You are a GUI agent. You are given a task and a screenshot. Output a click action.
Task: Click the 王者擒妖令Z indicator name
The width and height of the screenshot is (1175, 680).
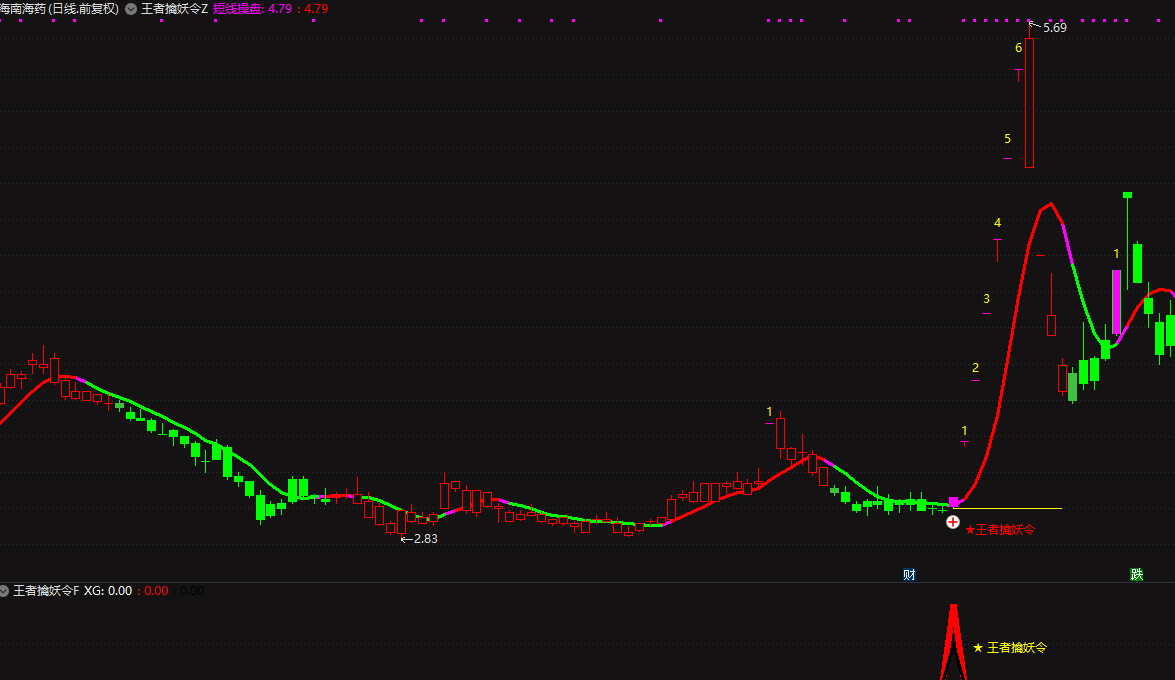174,9
